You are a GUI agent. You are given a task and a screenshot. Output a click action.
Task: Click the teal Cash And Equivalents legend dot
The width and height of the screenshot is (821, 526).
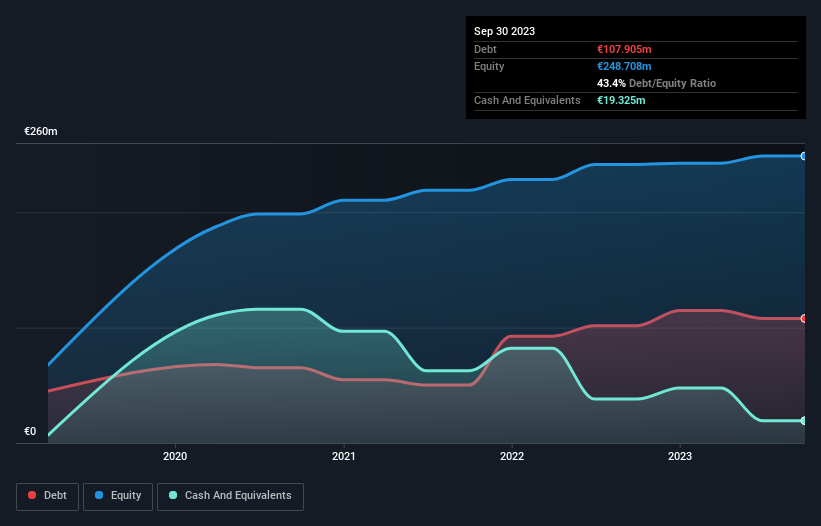point(173,495)
